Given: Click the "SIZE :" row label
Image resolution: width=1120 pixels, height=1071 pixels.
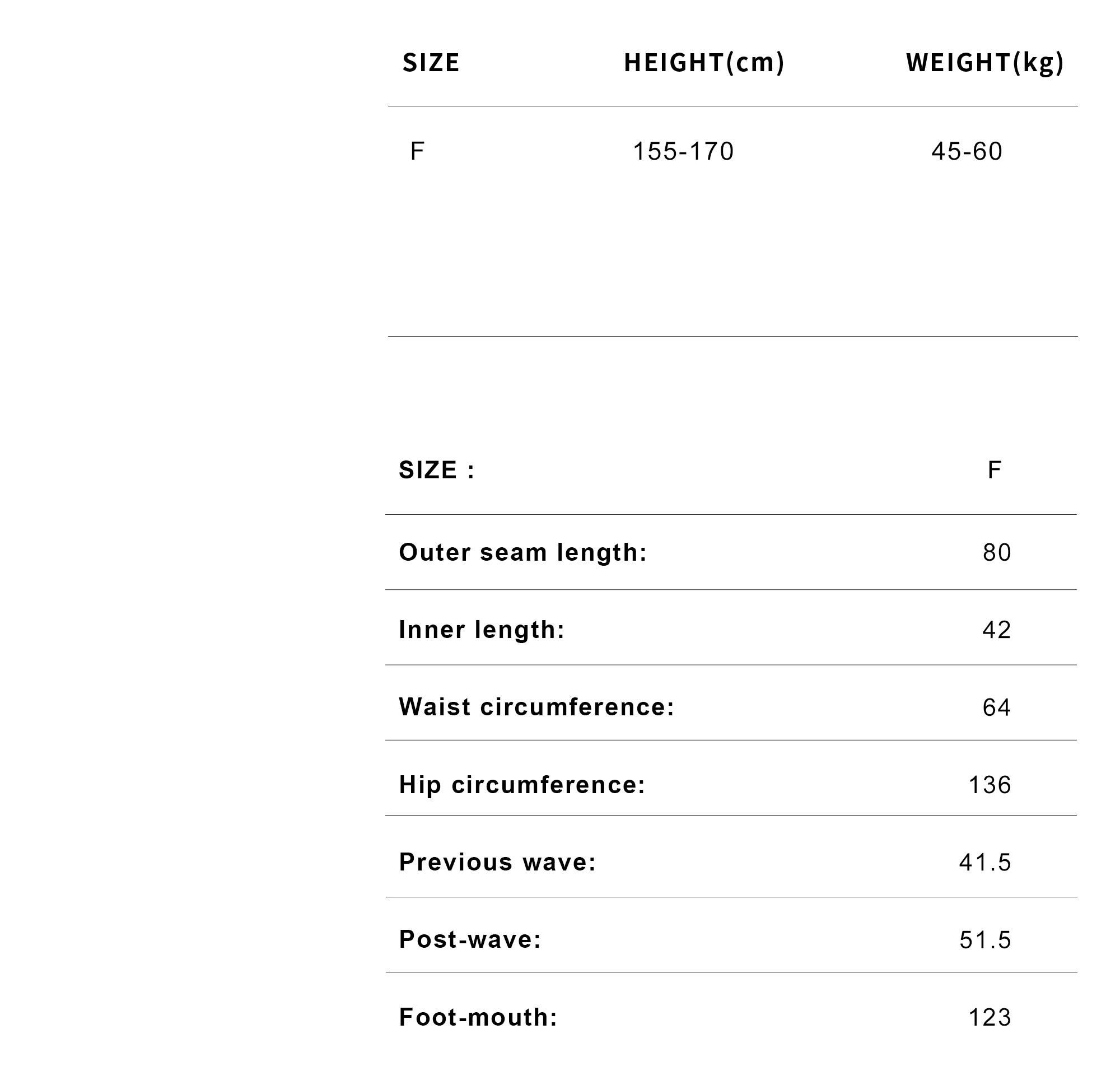Looking at the screenshot, I should pyautogui.click(x=437, y=470).
